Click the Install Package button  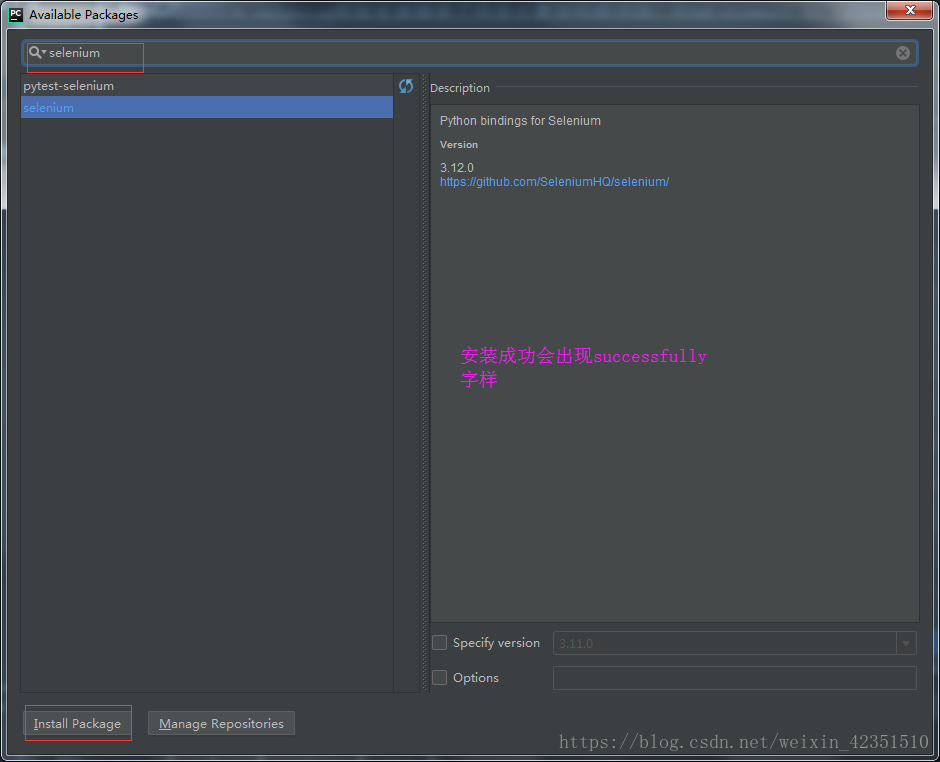77,724
